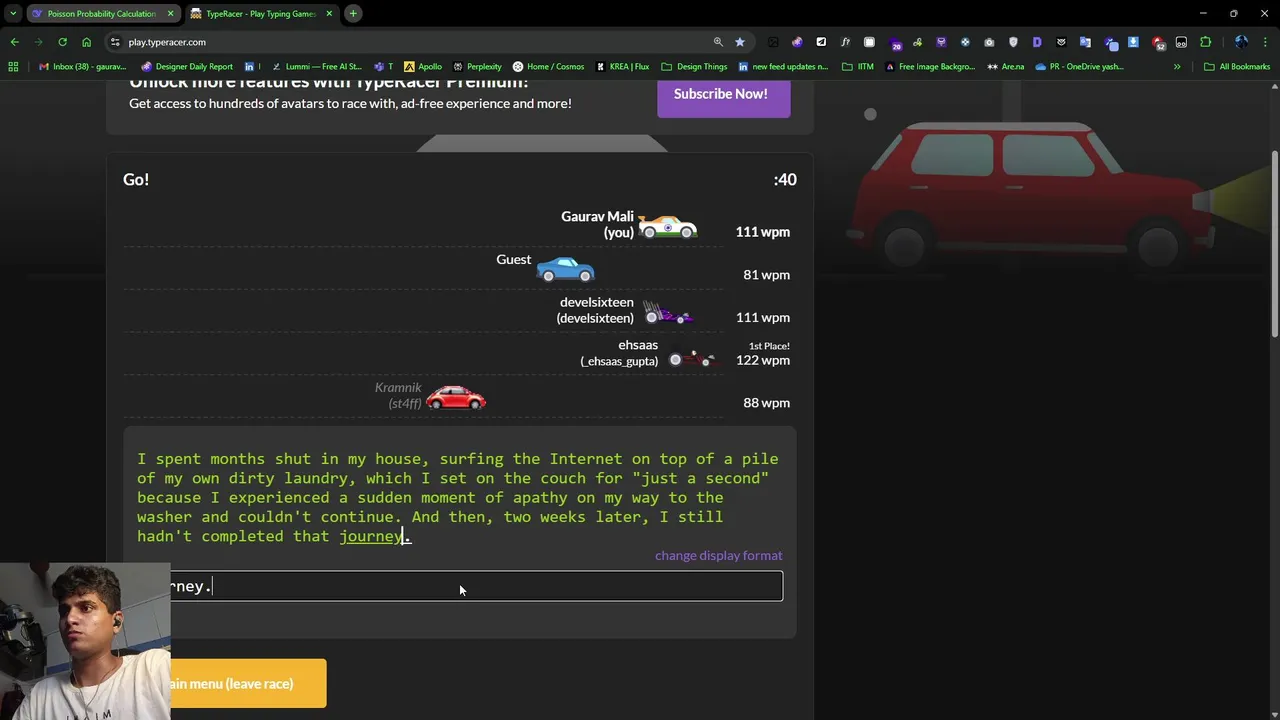Screen dimensions: 1280x720
Task: Click the ':40' race timer
Action: [785, 180]
